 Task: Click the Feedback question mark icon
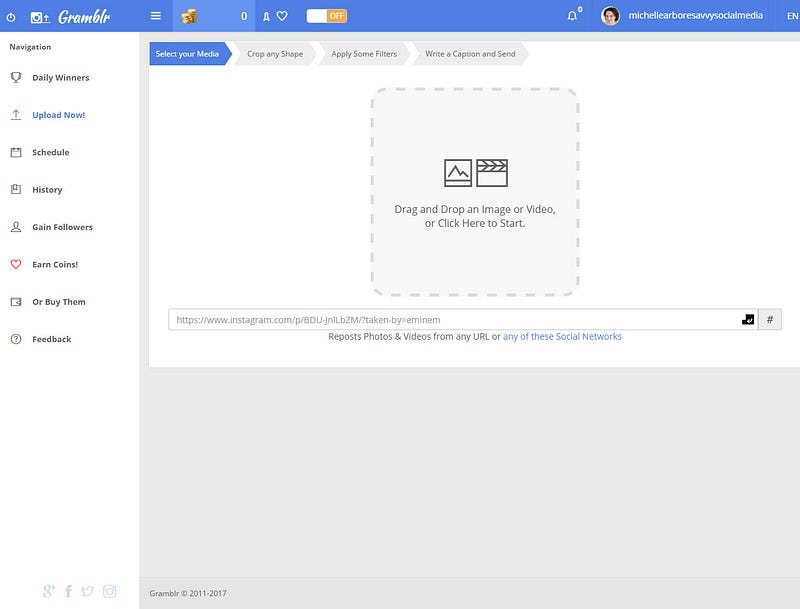click(x=16, y=339)
